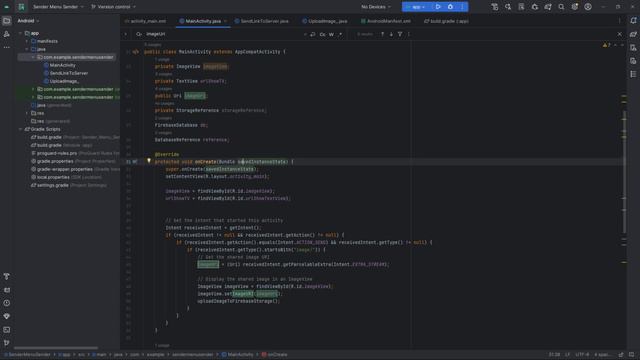640x360 pixels.
Task: Click the Search Everywhere magnifier icon
Action: 561,7
